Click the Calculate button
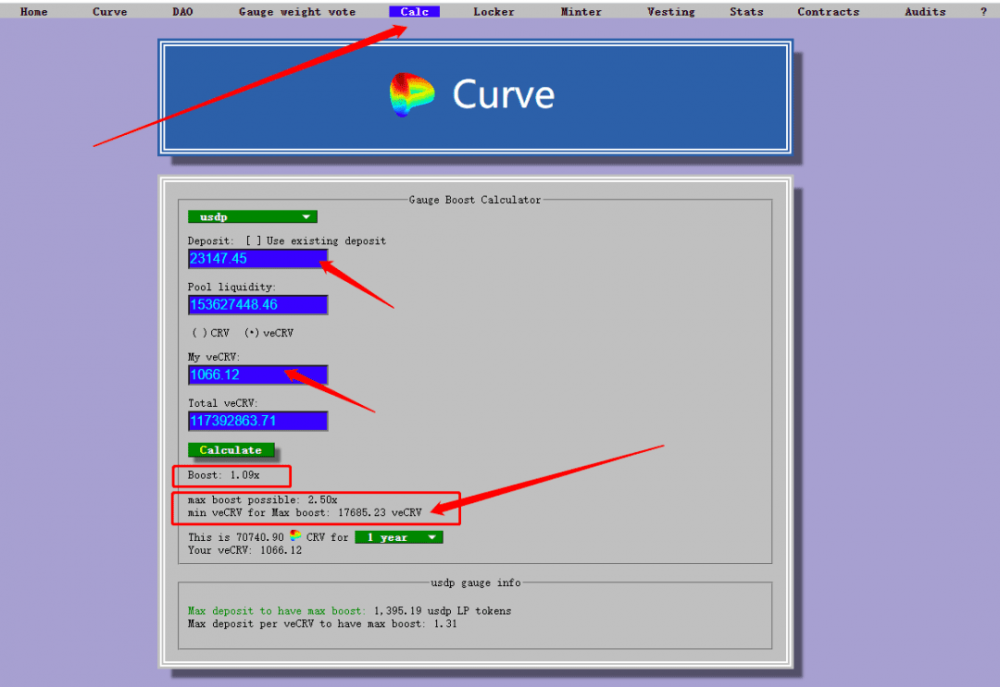This screenshot has width=1000, height=687. point(231,450)
